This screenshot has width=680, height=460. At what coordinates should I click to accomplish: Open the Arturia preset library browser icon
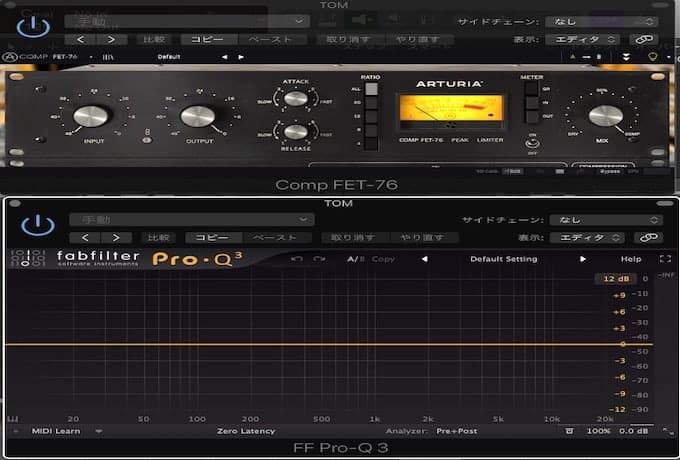click(x=108, y=57)
